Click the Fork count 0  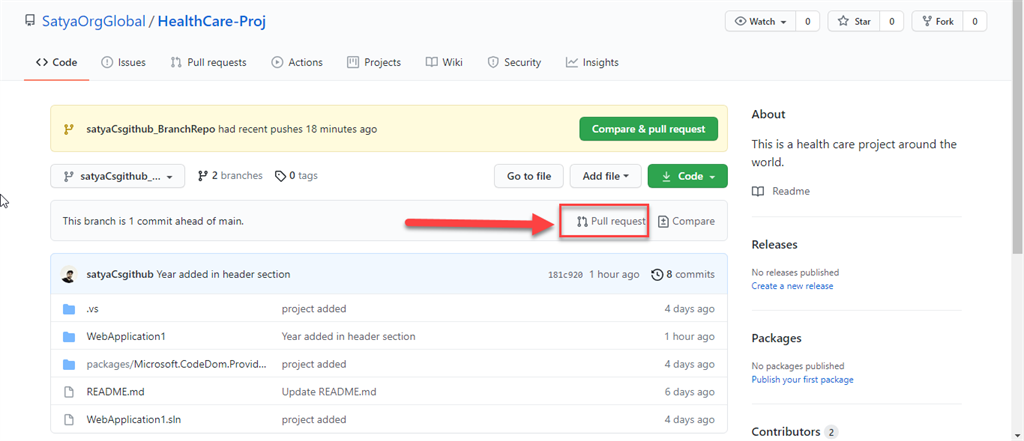(x=974, y=22)
